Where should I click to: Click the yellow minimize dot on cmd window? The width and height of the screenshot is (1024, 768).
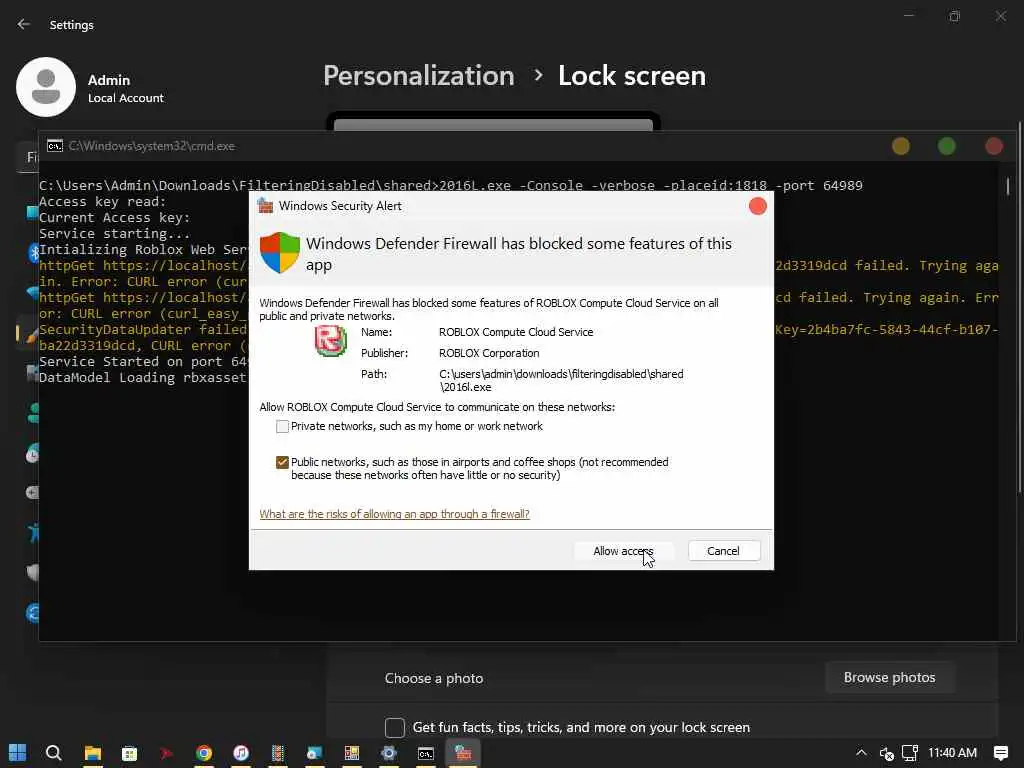tap(901, 146)
